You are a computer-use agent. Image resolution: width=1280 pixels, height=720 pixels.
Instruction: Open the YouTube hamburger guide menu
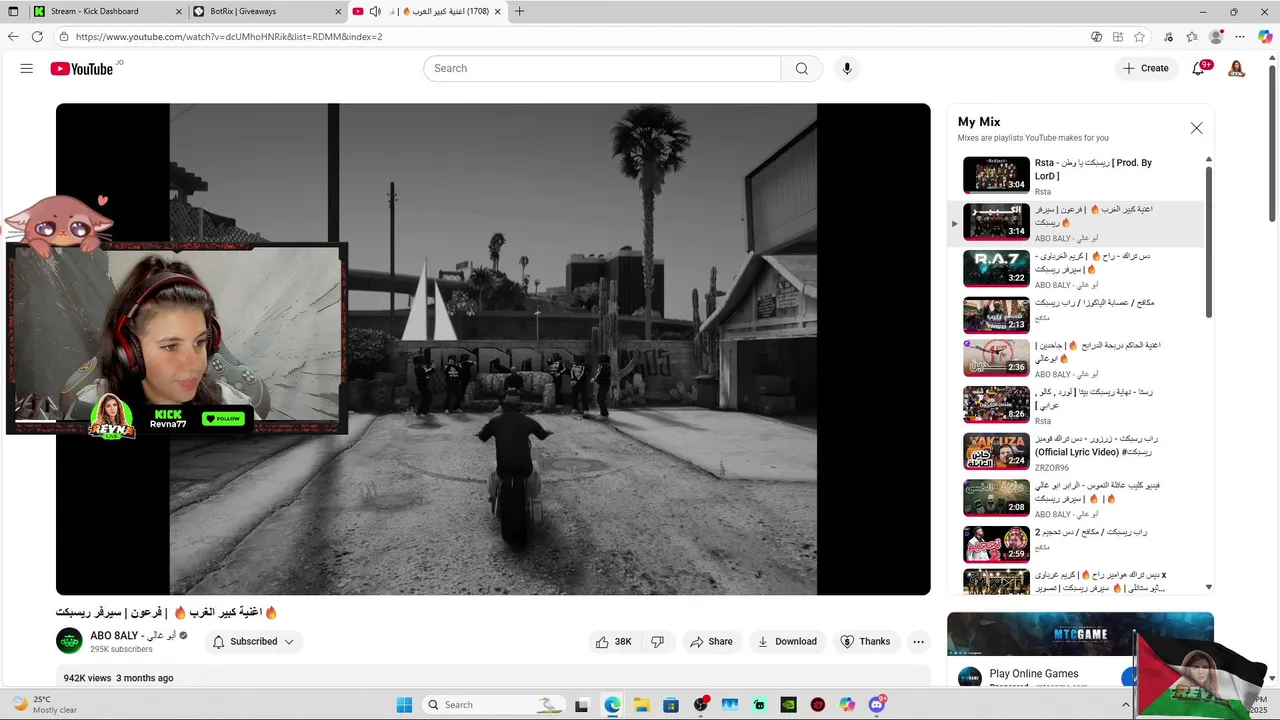(x=27, y=68)
